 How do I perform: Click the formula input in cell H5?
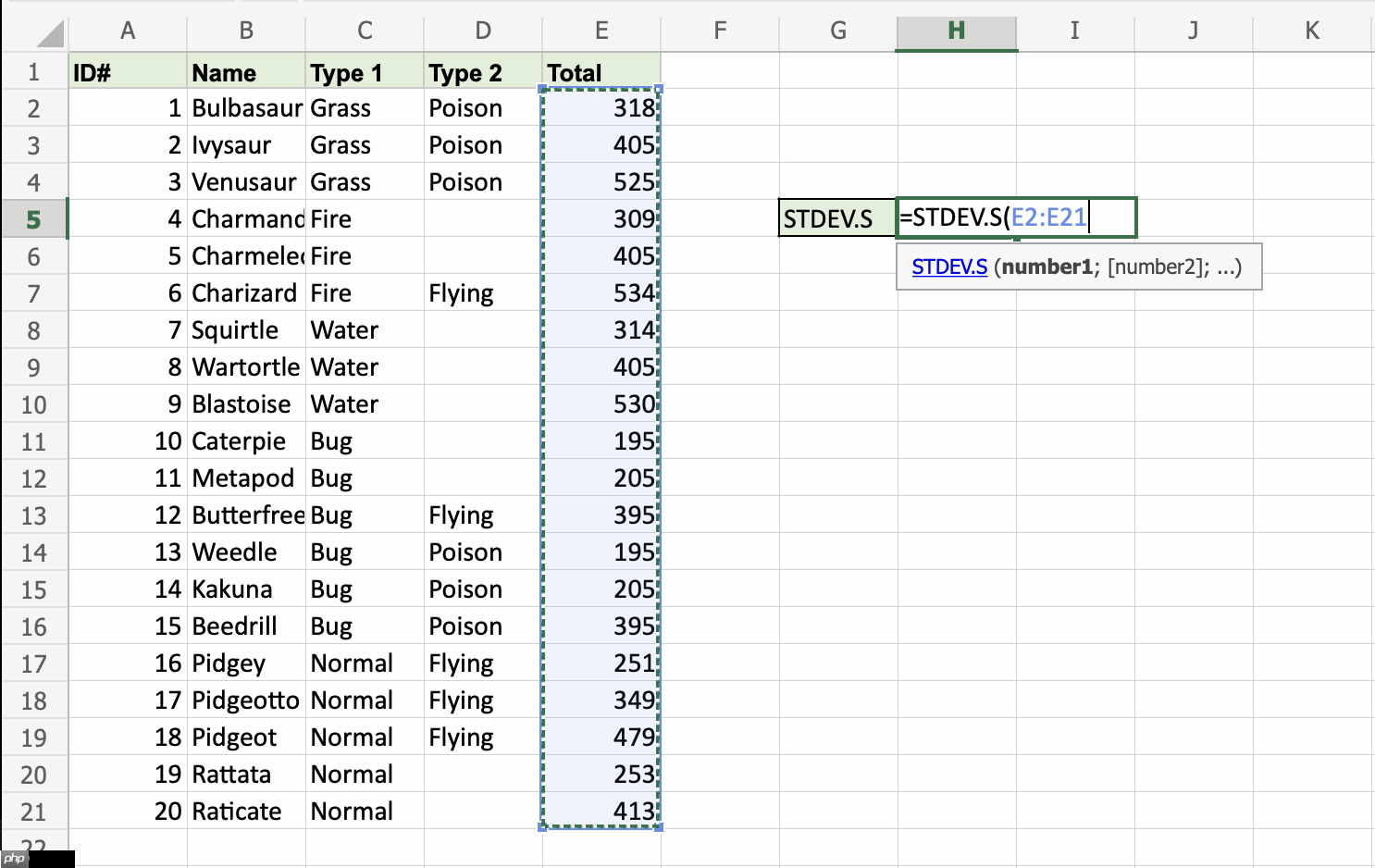tap(1016, 218)
